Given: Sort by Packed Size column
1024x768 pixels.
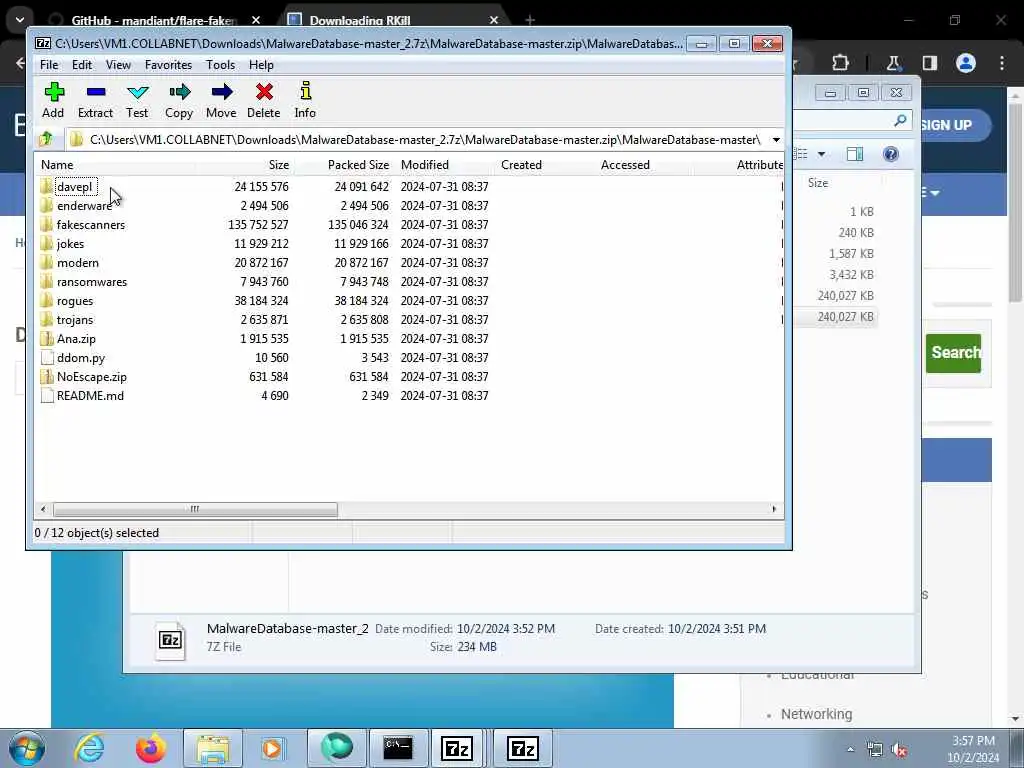Looking at the screenshot, I should click(x=344, y=165).
